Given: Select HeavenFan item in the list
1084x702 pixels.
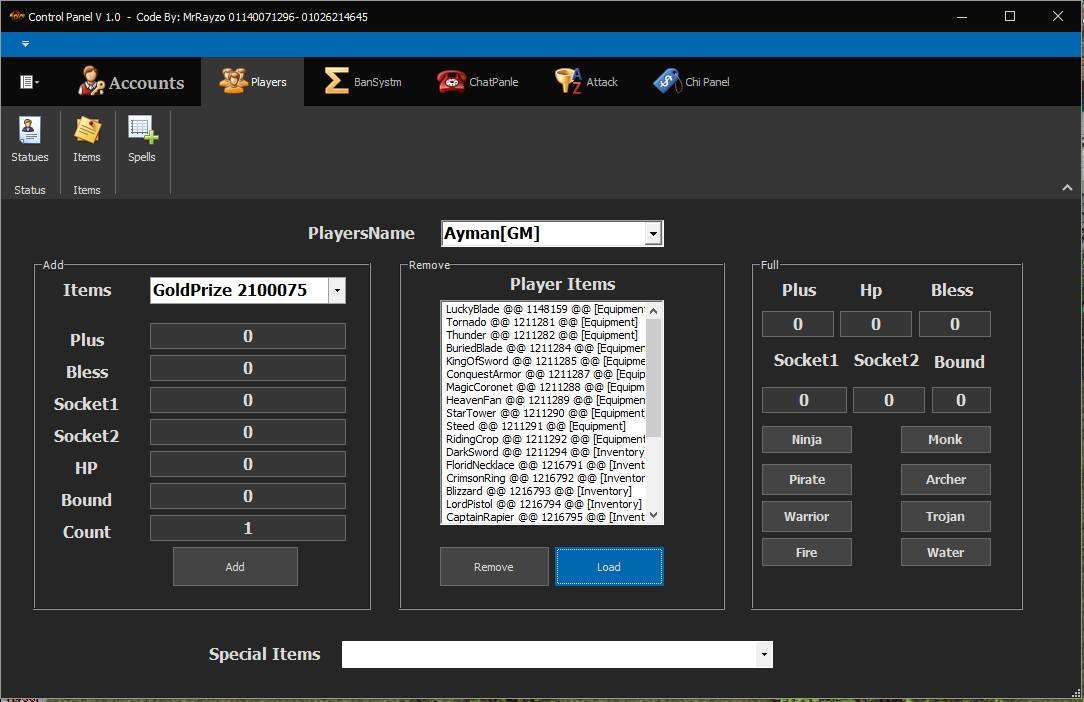Looking at the screenshot, I should pyautogui.click(x=544, y=400).
